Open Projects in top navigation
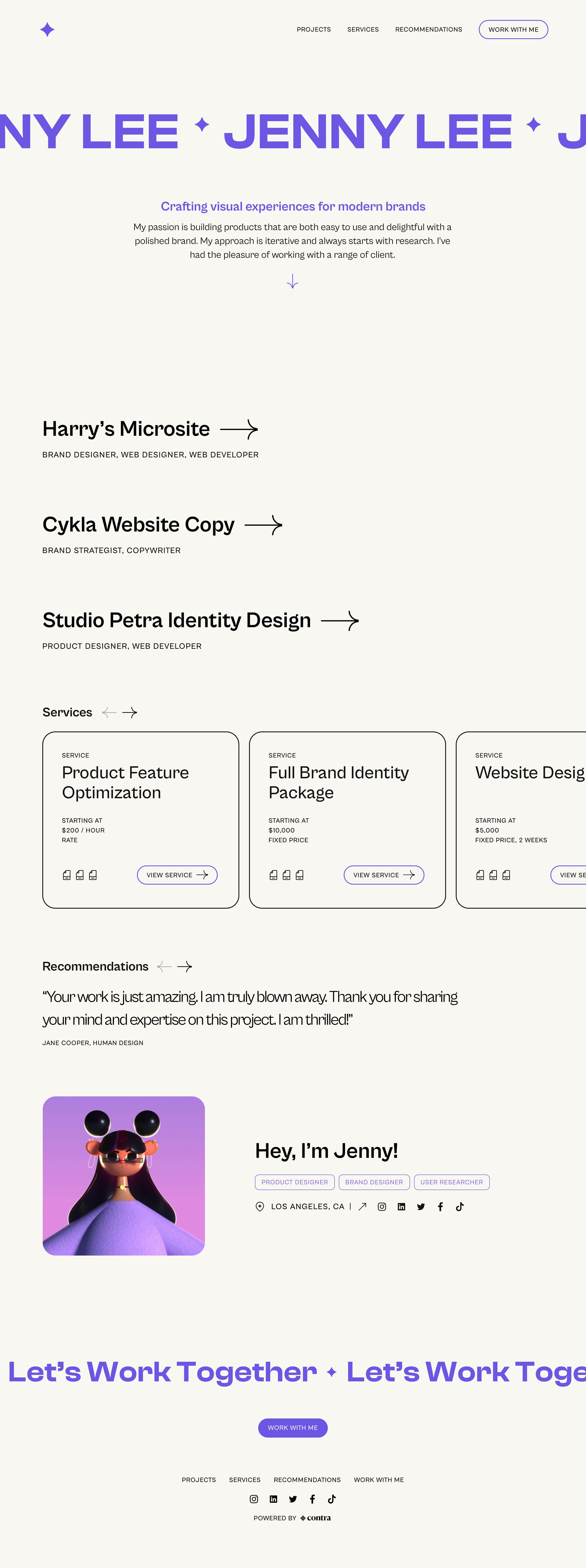The width and height of the screenshot is (586, 1568). 313,29
